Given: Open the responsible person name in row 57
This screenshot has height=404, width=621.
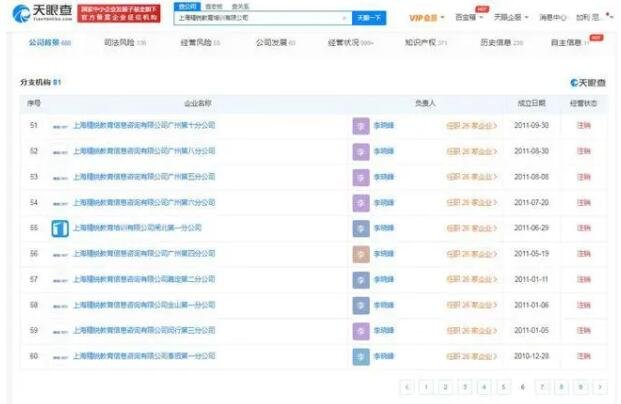Looking at the screenshot, I should click(384, 280).
